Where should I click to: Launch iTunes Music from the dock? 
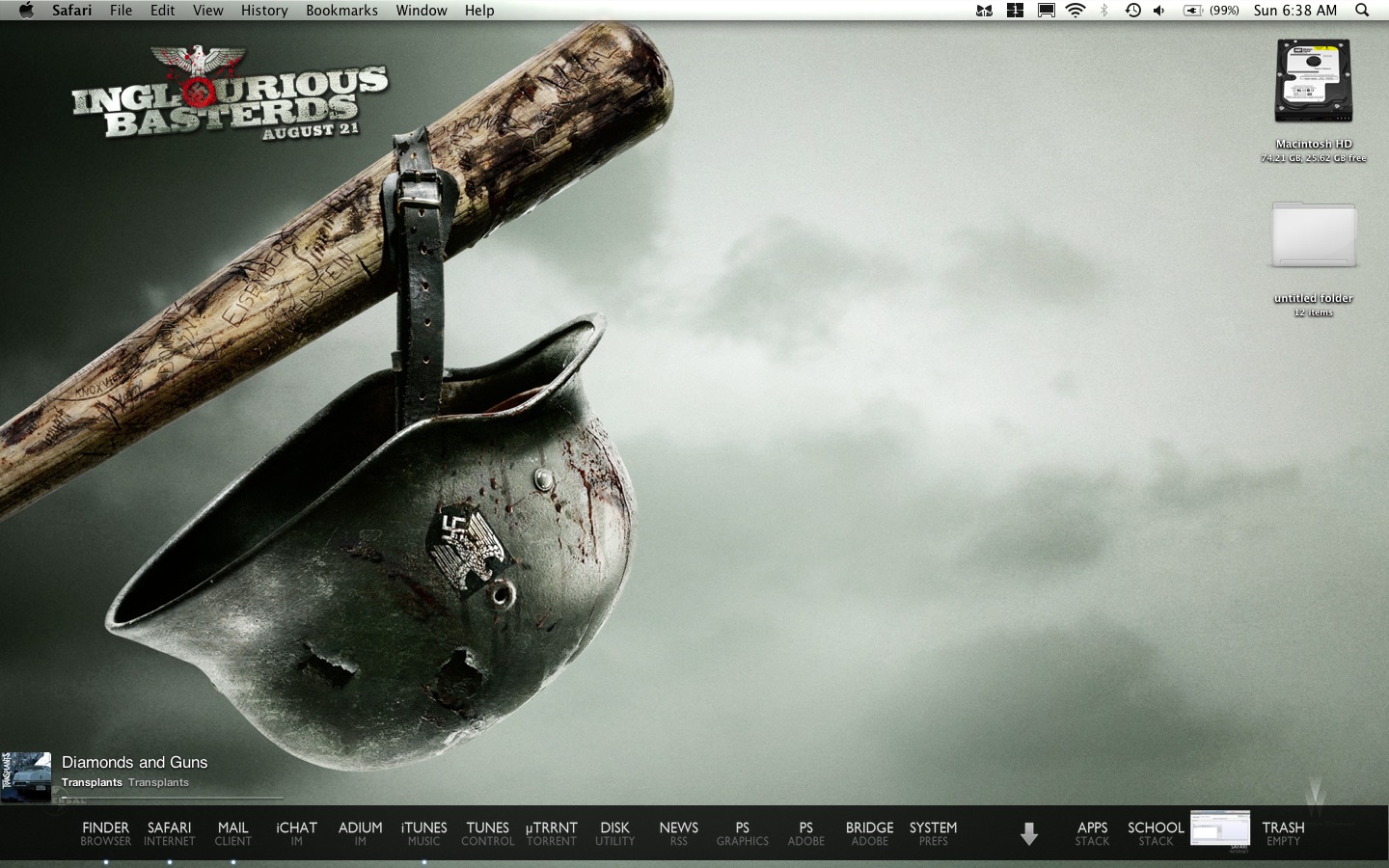click(424, 833)
